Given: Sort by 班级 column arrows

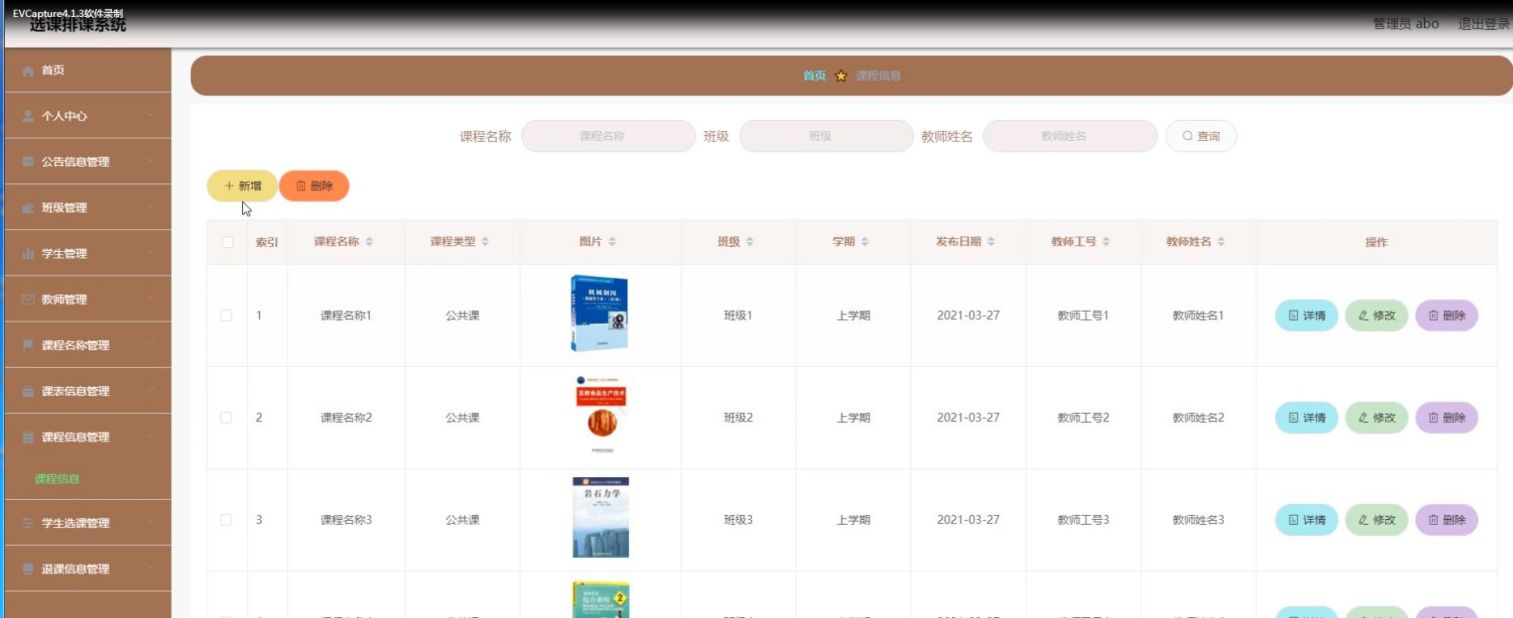Looking at the screenshot, I should point(750,242).
